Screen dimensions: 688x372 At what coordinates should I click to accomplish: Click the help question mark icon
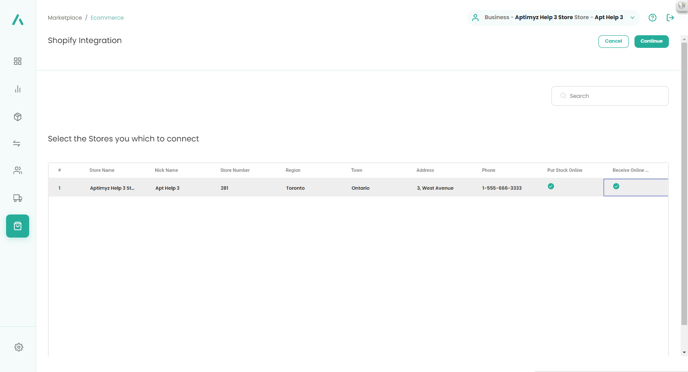pos(652,18)
